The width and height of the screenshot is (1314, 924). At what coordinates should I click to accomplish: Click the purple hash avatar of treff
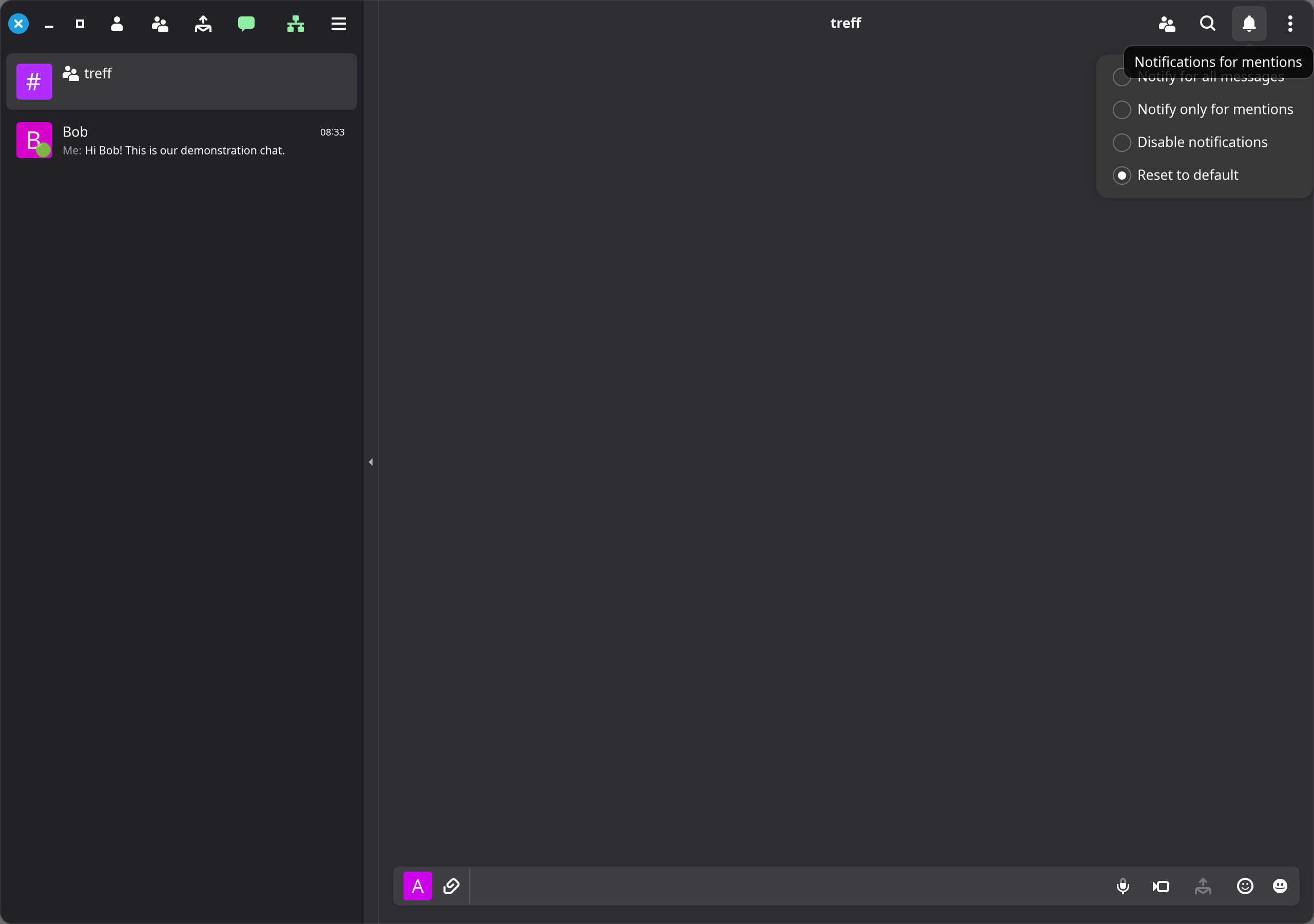(34, 81)
